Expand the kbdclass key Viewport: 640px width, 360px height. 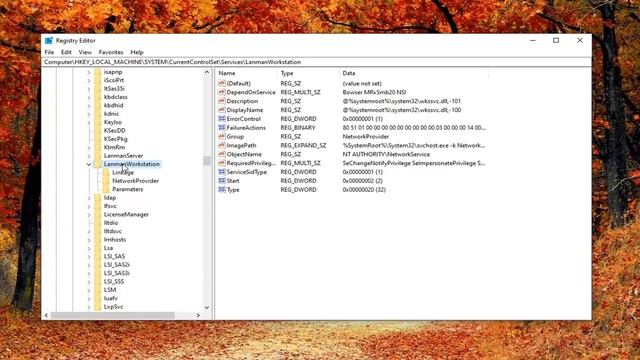[x=89, y=97]
